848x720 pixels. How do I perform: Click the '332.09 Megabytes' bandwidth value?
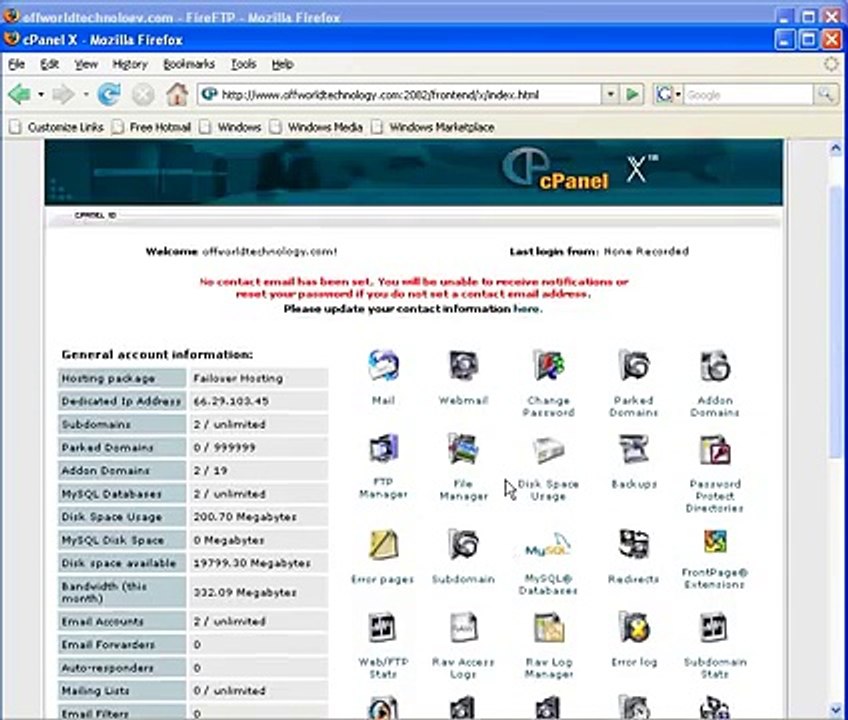[245, 592]
